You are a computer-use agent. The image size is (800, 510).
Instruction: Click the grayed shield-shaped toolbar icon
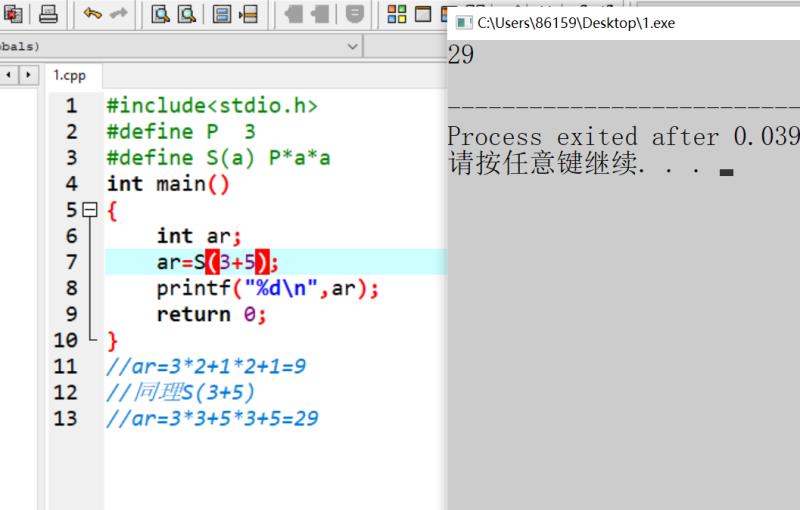pos(355,14)
